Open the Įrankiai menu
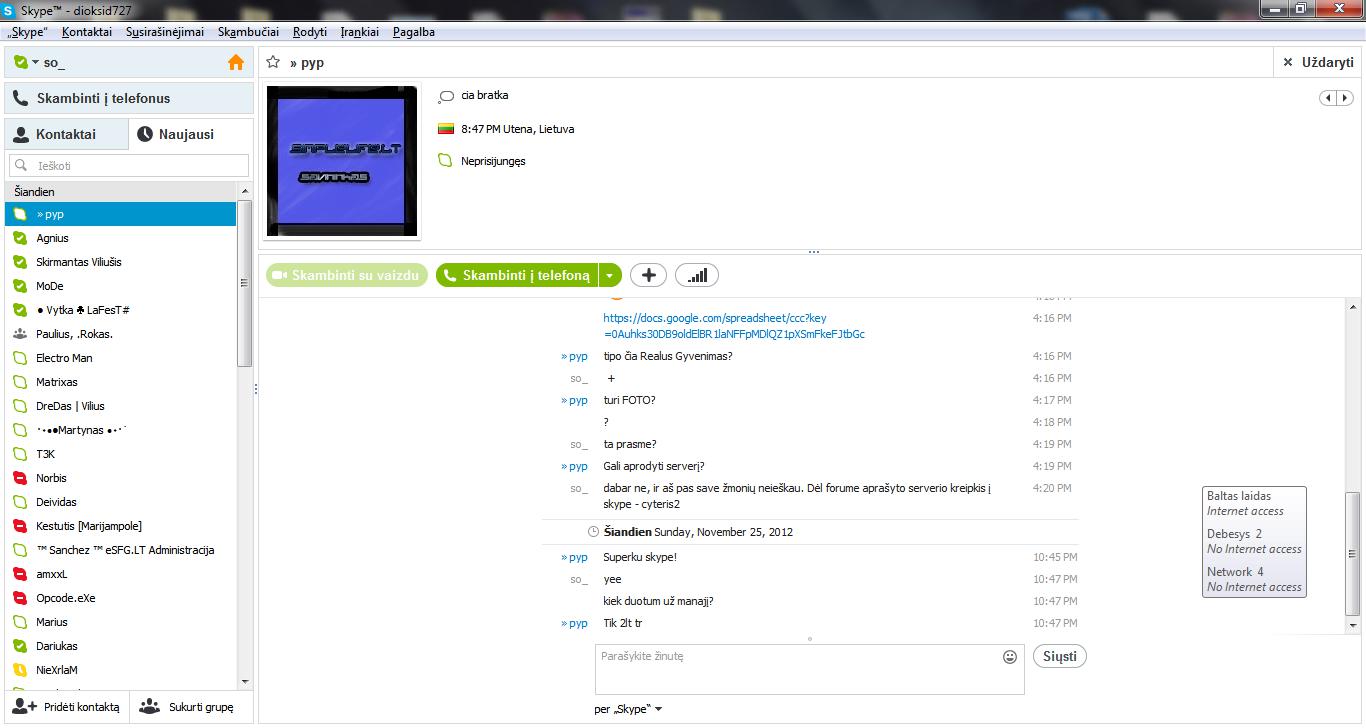Image resolution: width=1366 pixels, height=728 pixels. pos(359,32)
